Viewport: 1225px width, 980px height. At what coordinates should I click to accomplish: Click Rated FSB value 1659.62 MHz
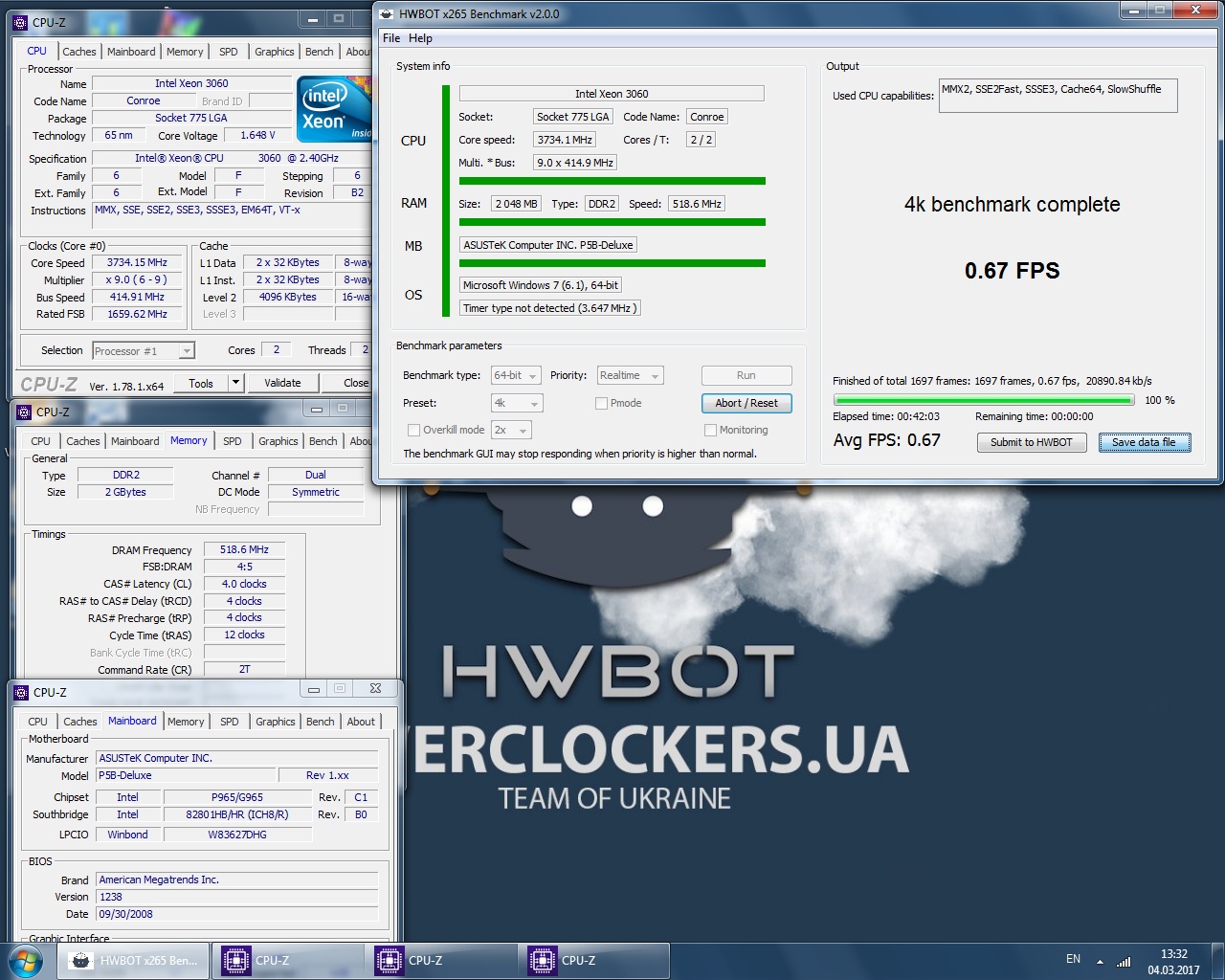tap(138, 314)
